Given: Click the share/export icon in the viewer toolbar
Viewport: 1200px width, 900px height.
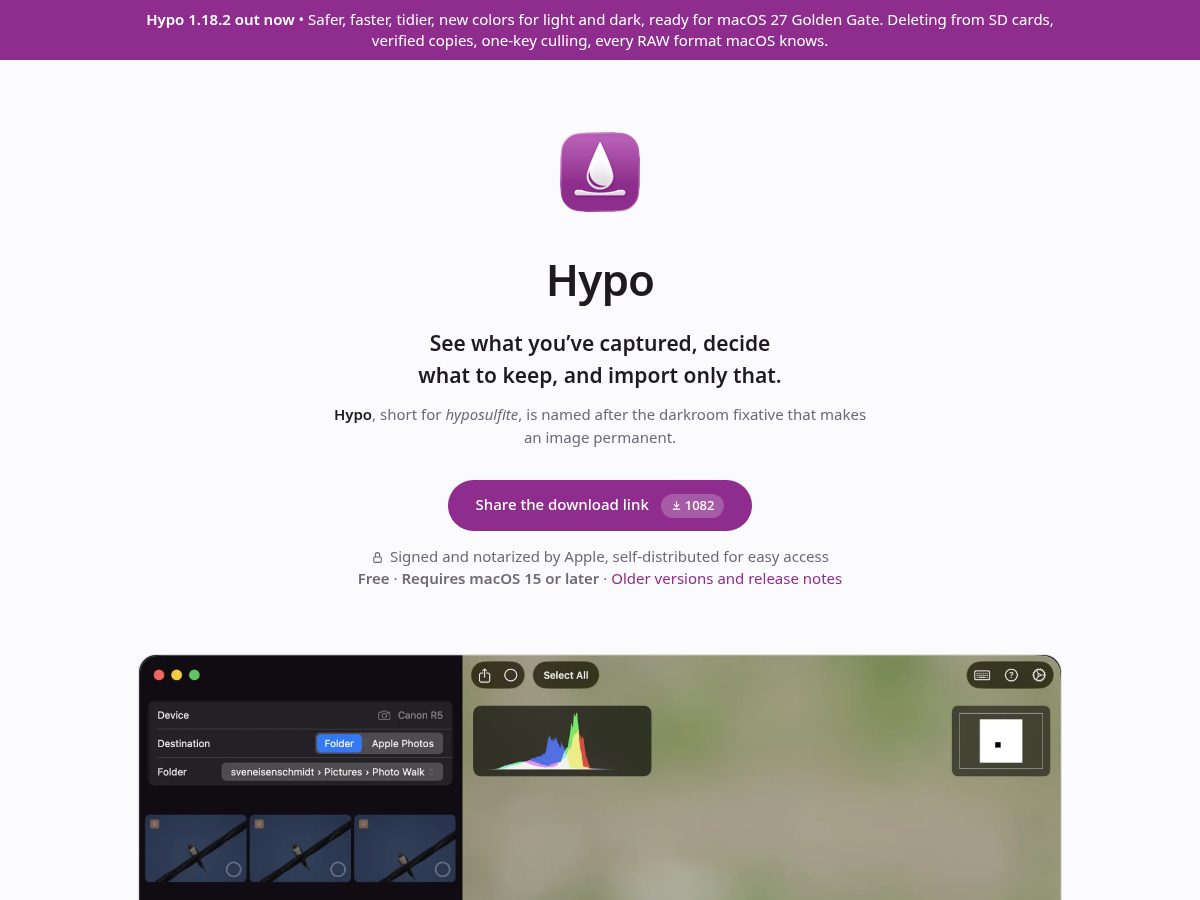Looking at the screenshot, I should click(485, 675).
